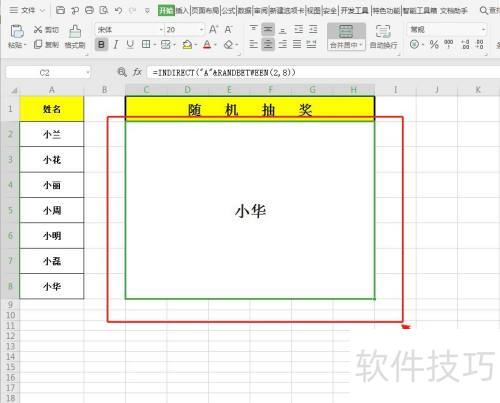Click the formula bar input field
The image size is (500, 403).
click(x=323, y=72)
